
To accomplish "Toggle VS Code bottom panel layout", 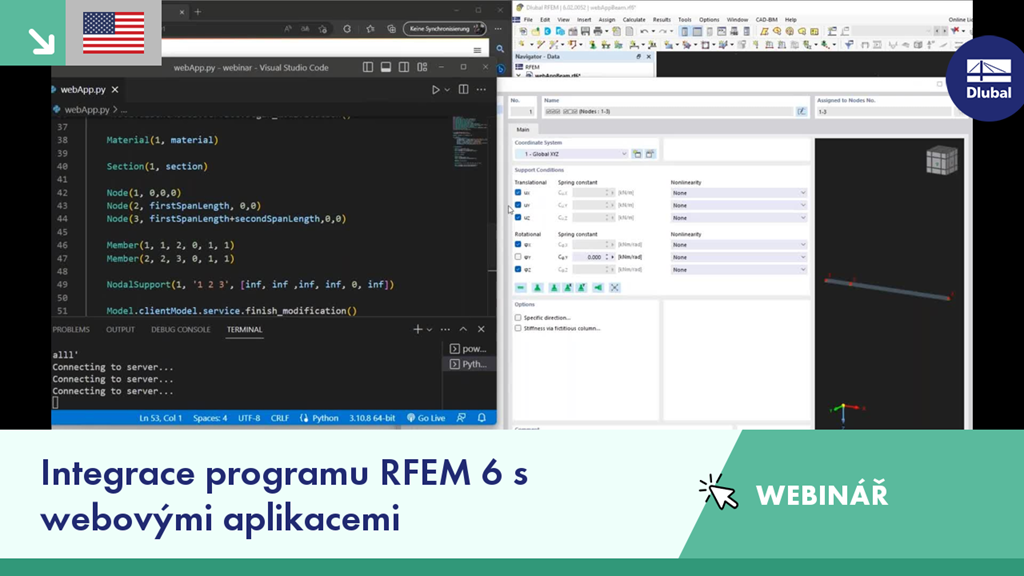I will [386, 67].
